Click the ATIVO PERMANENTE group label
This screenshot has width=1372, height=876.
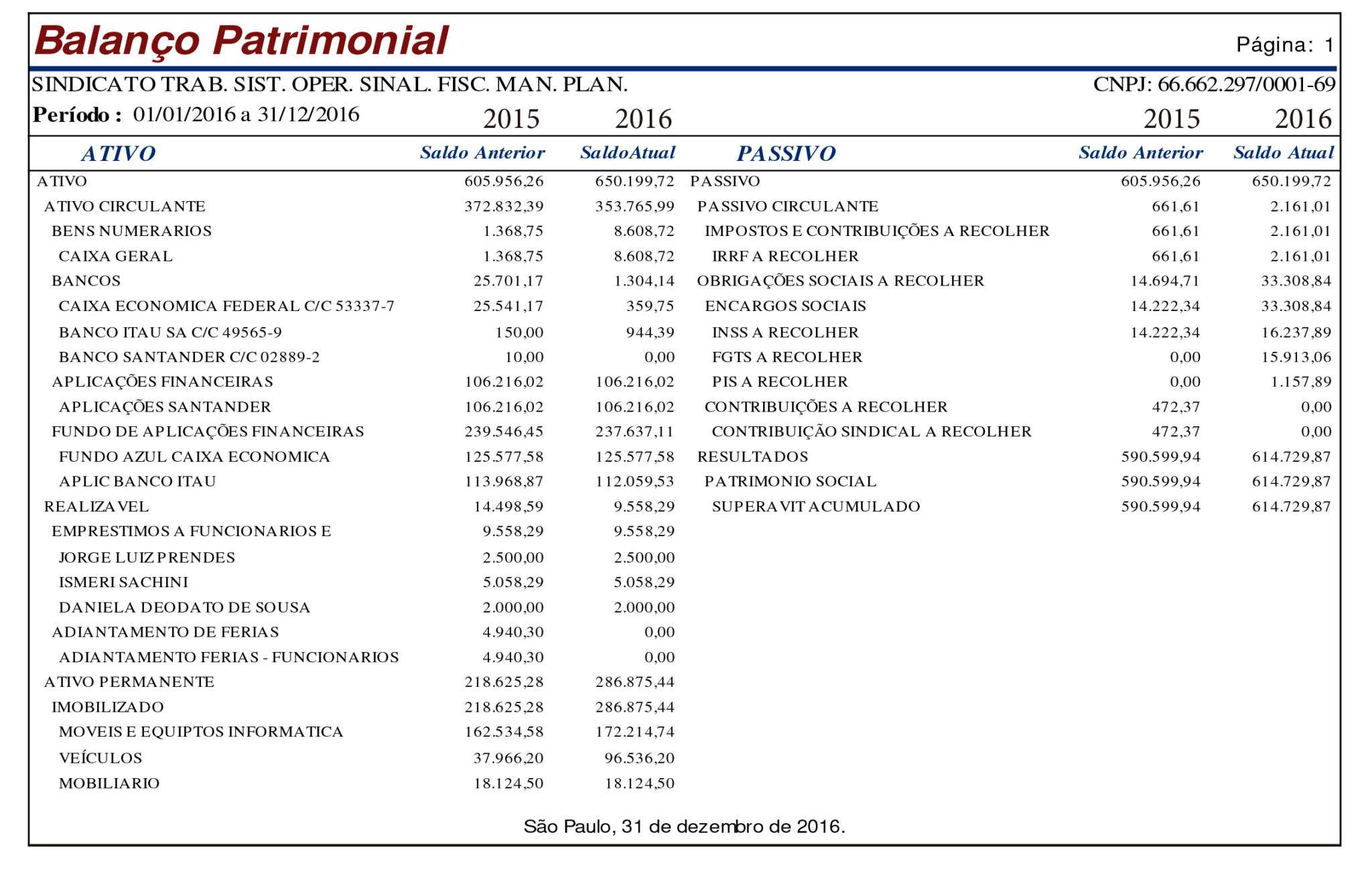click(x=129, y=682)
